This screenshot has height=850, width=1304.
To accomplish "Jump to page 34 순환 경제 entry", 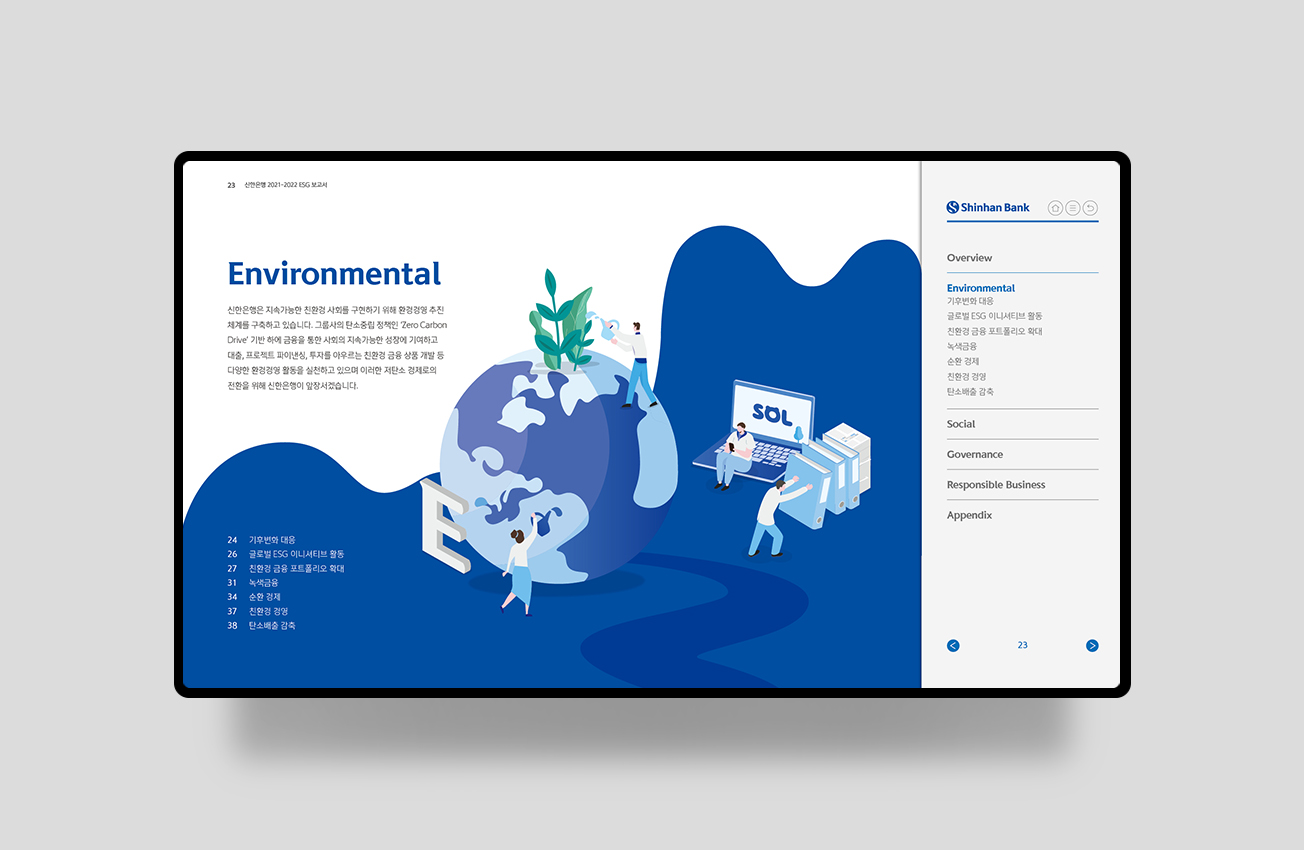I will [254, 597].
